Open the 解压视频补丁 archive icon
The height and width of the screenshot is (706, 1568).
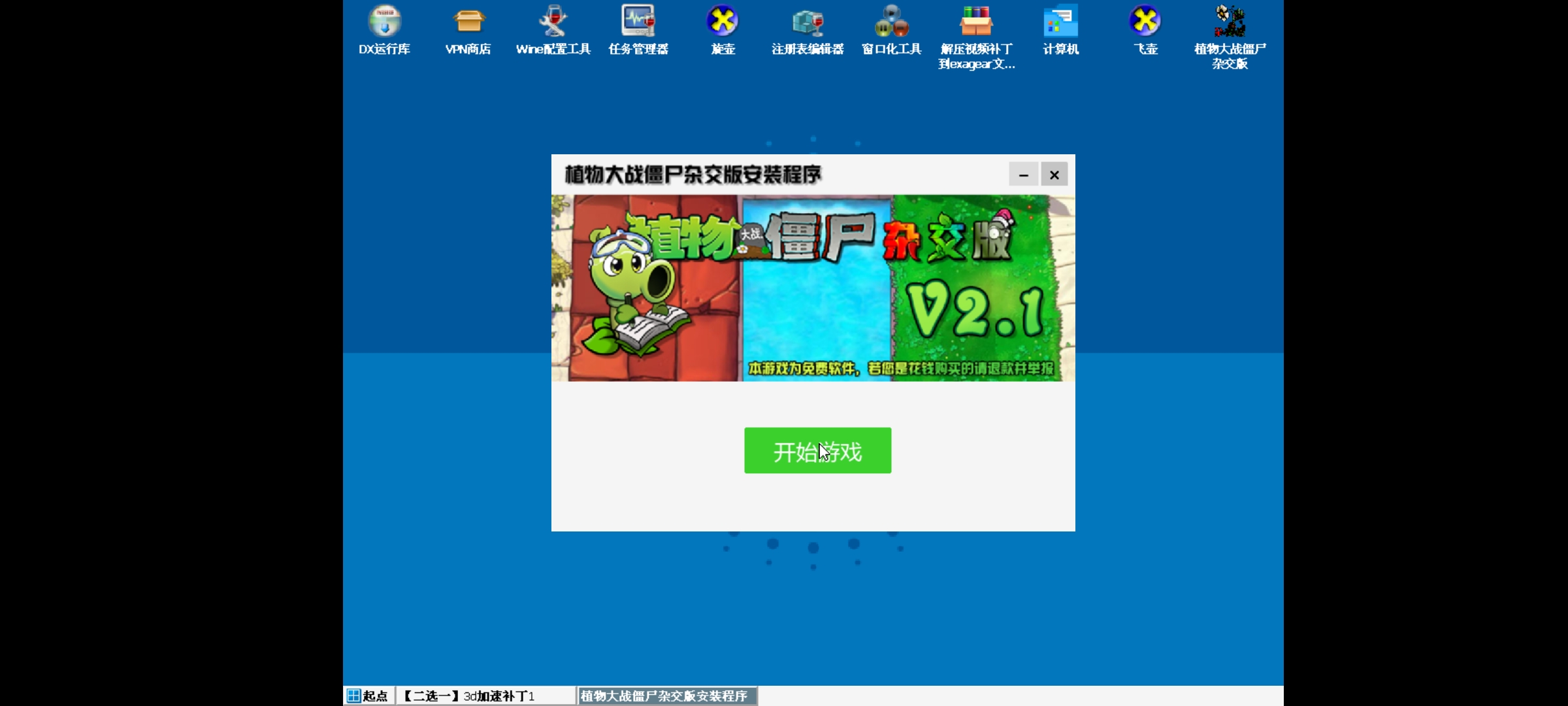pyautogui.click(x=976, y=22)
